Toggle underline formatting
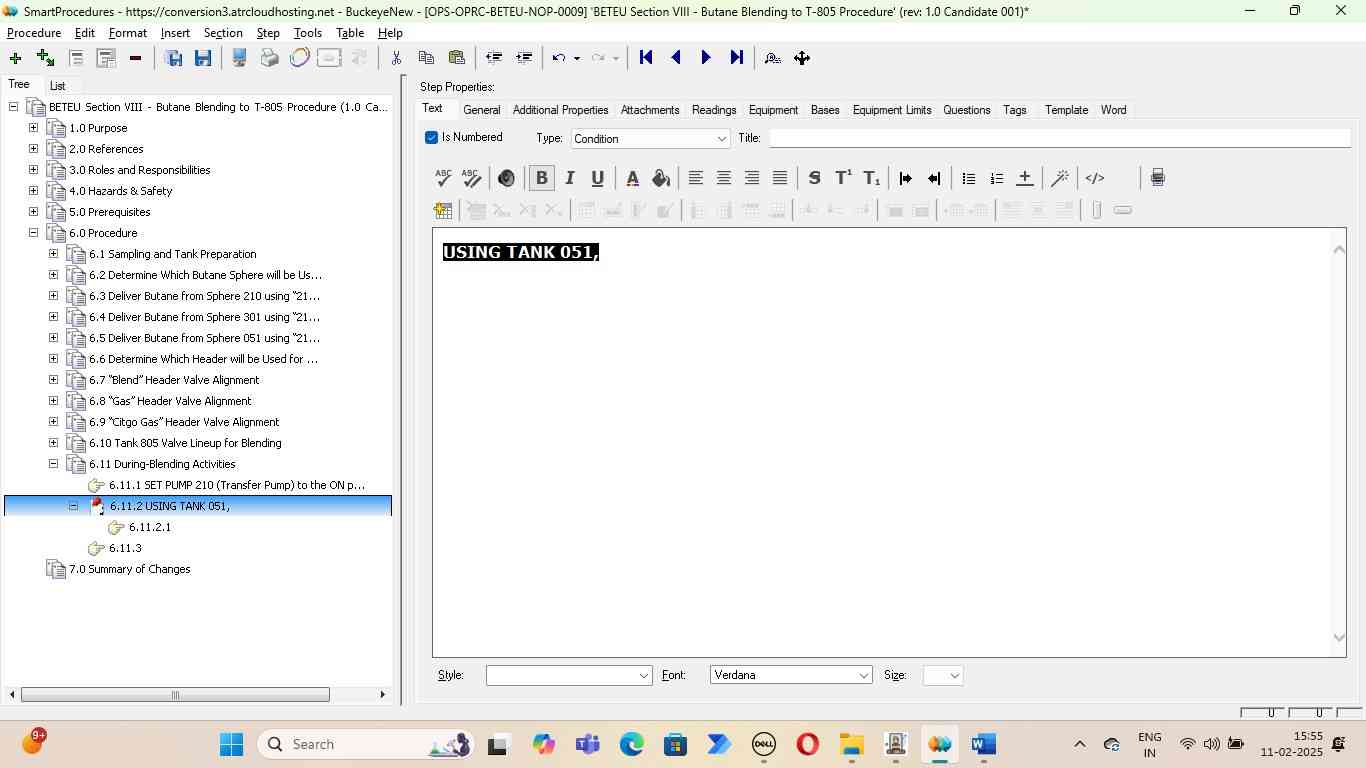The width and height of the screenshot is (1366, 768). click(x=598, y=178)
